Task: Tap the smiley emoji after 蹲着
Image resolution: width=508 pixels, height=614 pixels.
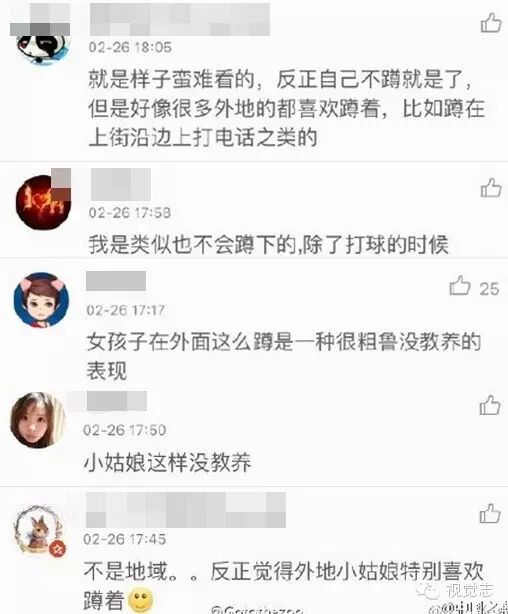Action: tap(141, 600)
